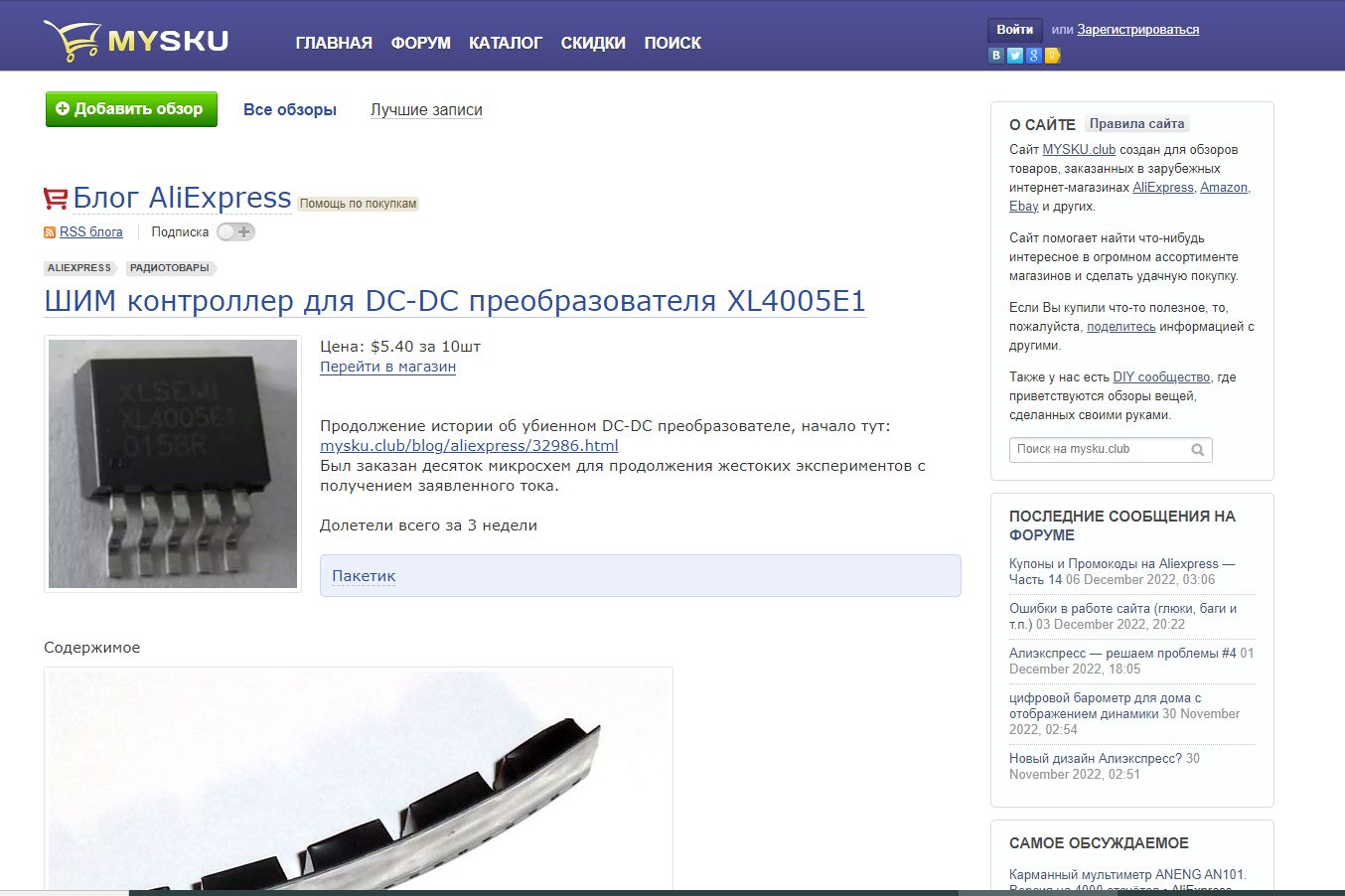Image resolution: width=1345 pixels, height=896 pixels.
Task: Expand the Пакетик spoiler block
Action: (x=364, y=576)
